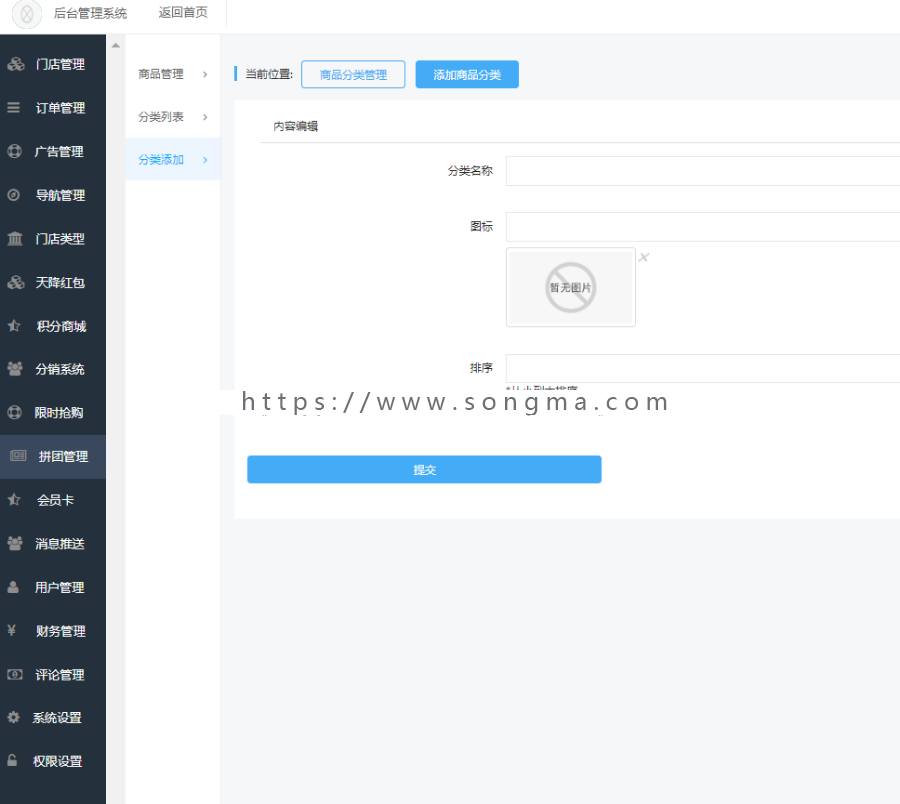Click the 评论管理 money icon

(15, 674)
